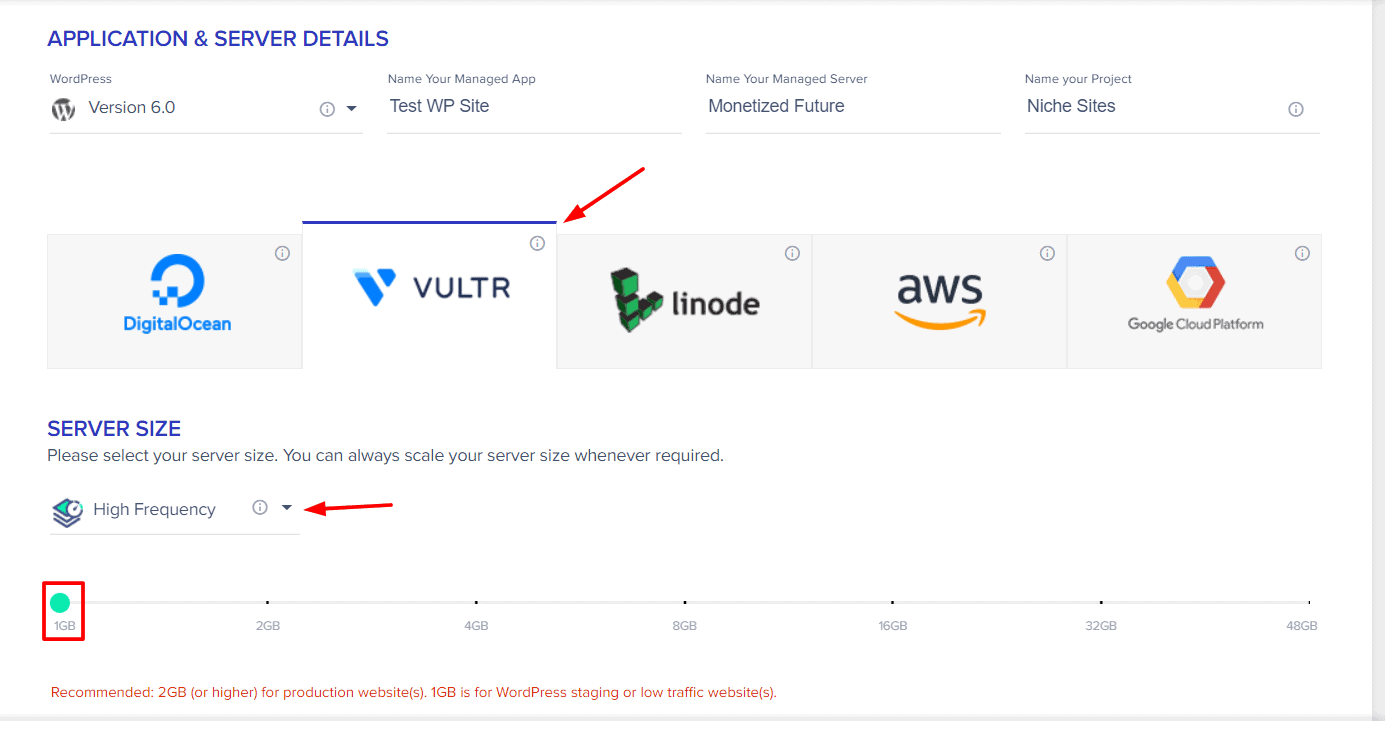Choose AWS as the cloud provider
The height and width of the screenshot is (739, 1385).
(x=939, y=301)
